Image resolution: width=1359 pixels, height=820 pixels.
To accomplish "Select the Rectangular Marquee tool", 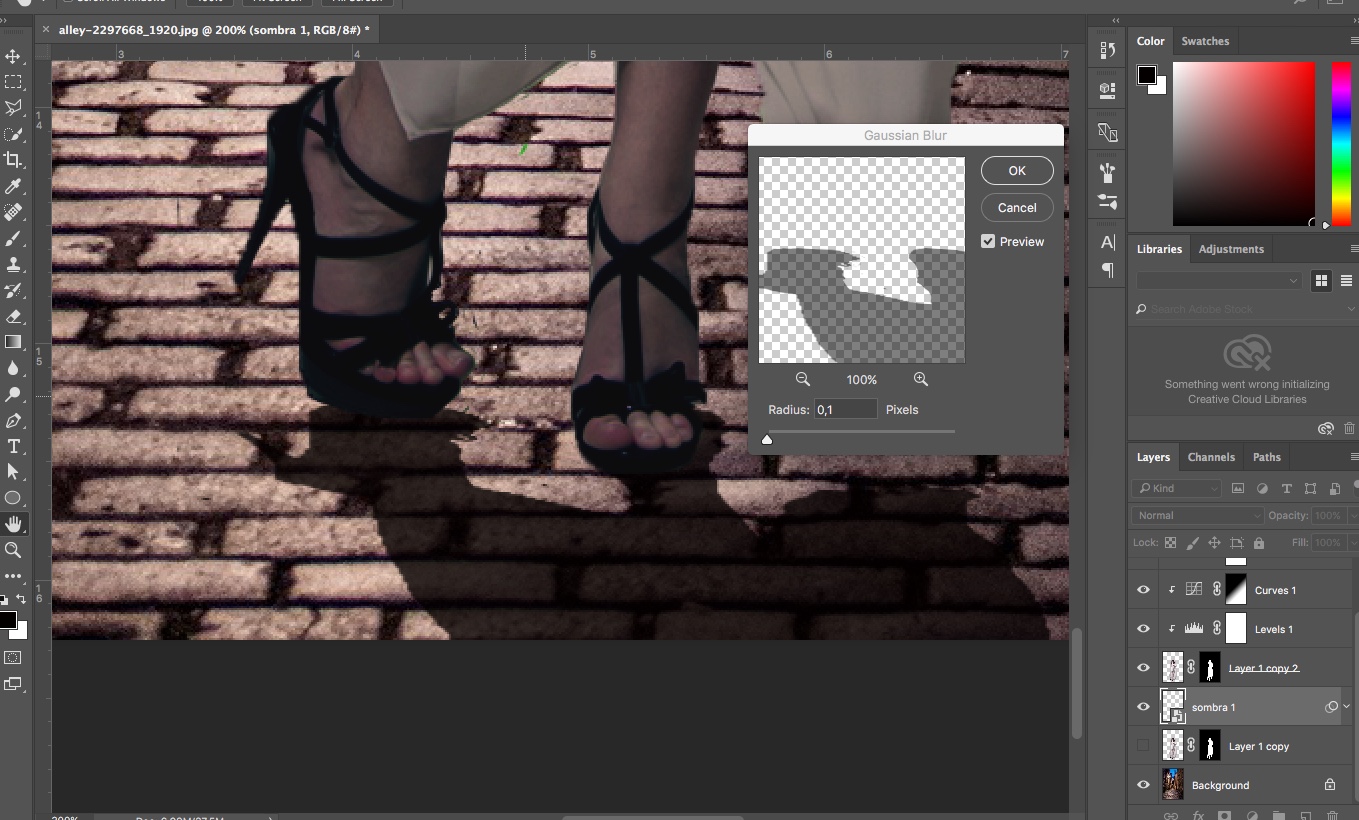I will point(13,82).
